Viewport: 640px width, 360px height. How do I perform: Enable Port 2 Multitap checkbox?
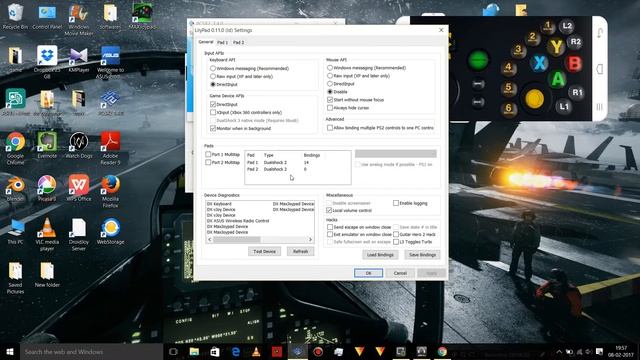(x=208, y=162)
